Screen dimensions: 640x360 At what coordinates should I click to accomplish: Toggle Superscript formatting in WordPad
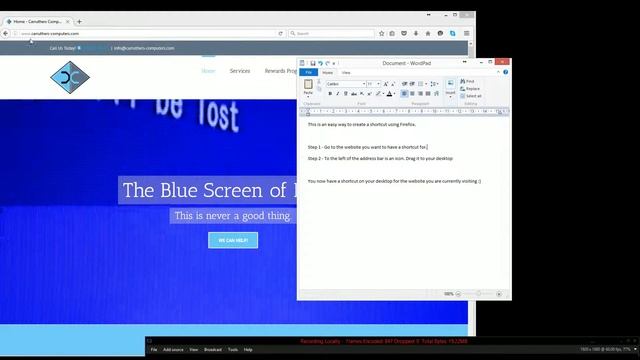click(369, 94)
